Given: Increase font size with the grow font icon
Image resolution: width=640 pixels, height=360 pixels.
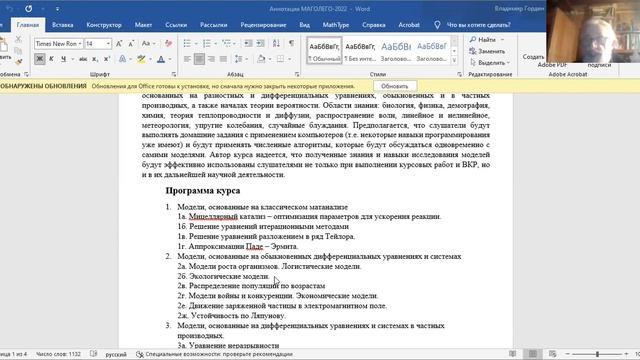Looking at the screenshot, I should (x=119, y=44).
